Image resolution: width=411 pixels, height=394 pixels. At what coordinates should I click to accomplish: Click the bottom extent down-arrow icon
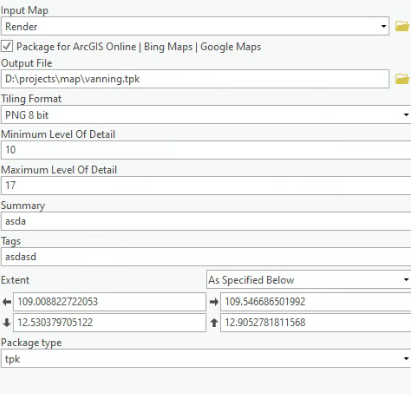pos(7,322)
